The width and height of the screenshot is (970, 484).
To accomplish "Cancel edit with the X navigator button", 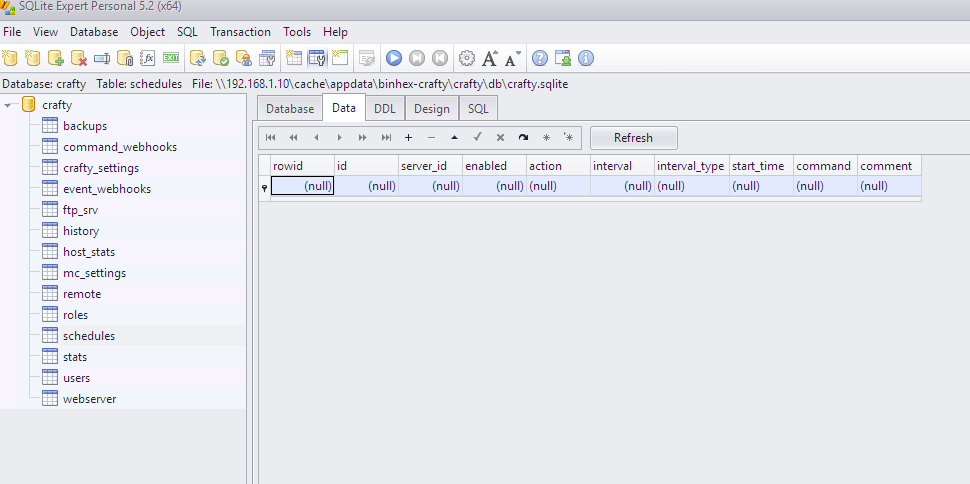I will 500,137.
